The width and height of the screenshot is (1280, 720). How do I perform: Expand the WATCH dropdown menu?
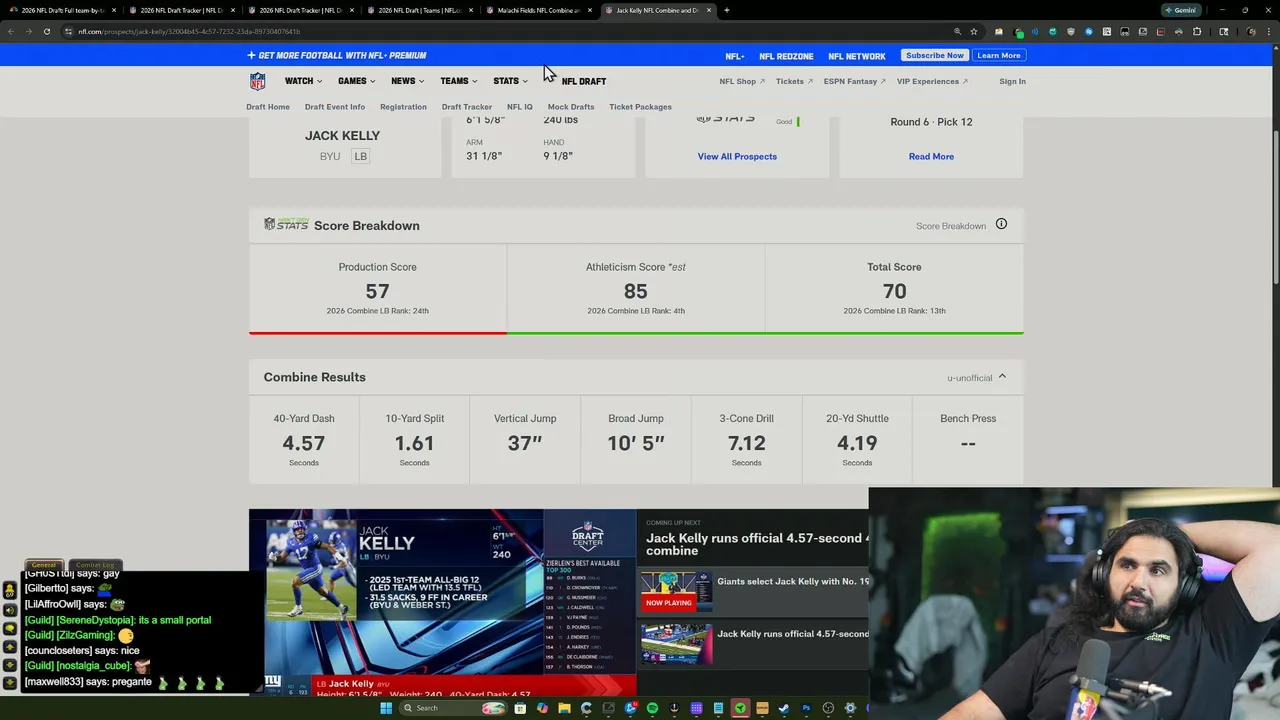(x=303, y=81)
